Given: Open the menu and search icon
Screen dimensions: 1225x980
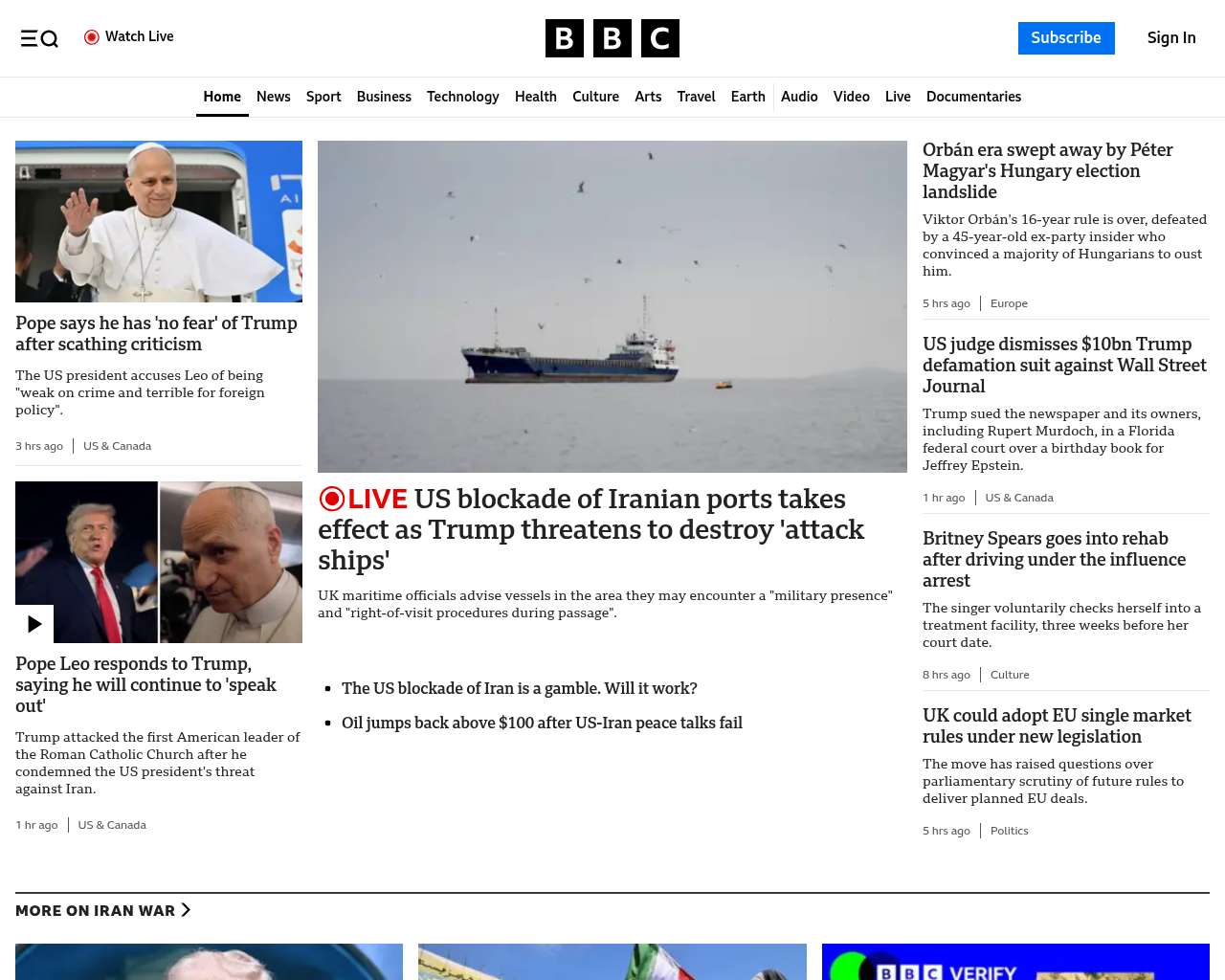Looking at the screenshot, I should pos(39,38).
